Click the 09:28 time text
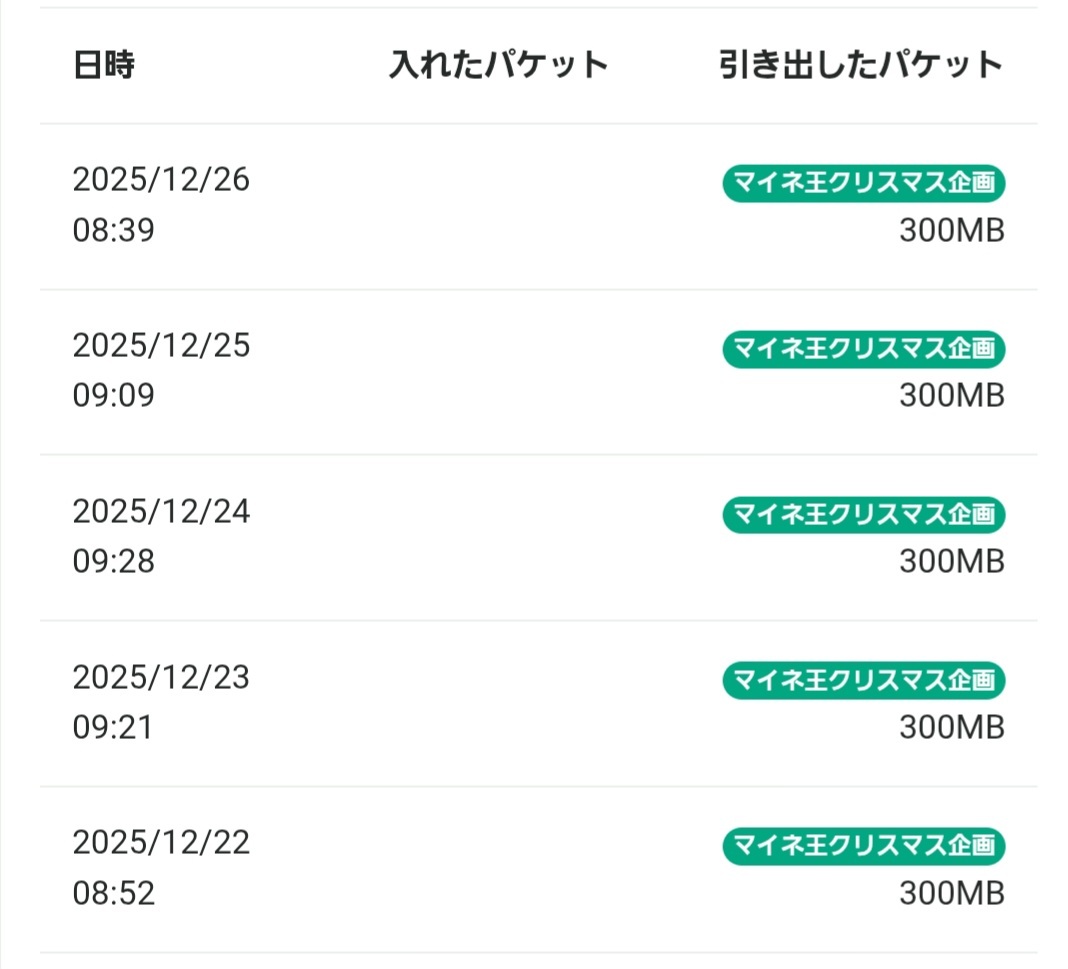The width and height of the screenshot is (1068, 969). coord(113,562)
